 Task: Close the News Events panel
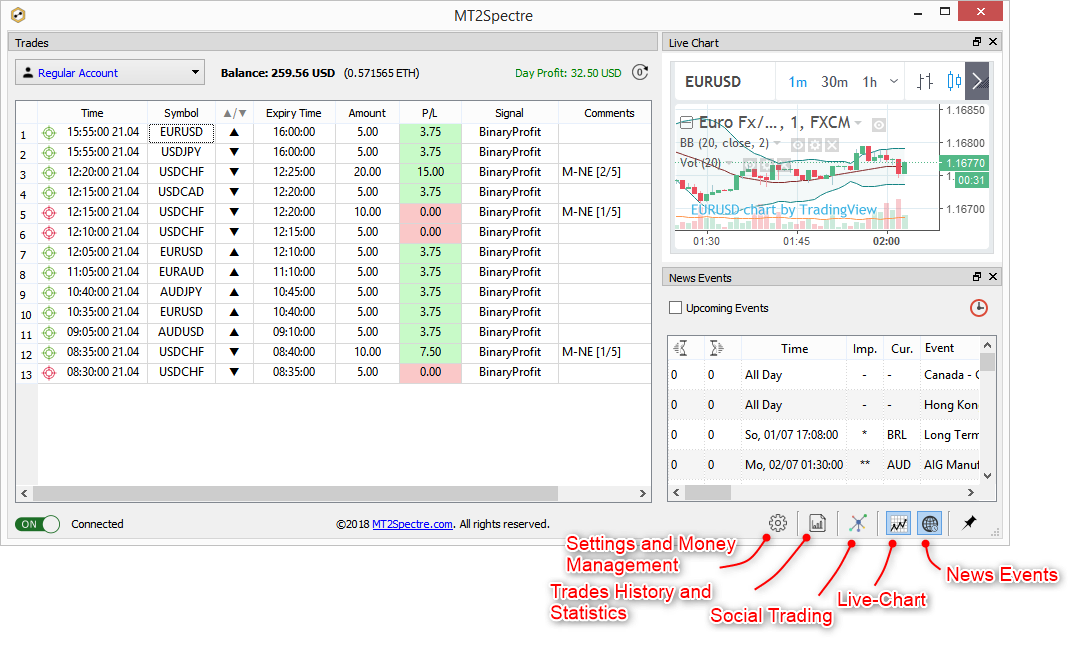[993, 277]
